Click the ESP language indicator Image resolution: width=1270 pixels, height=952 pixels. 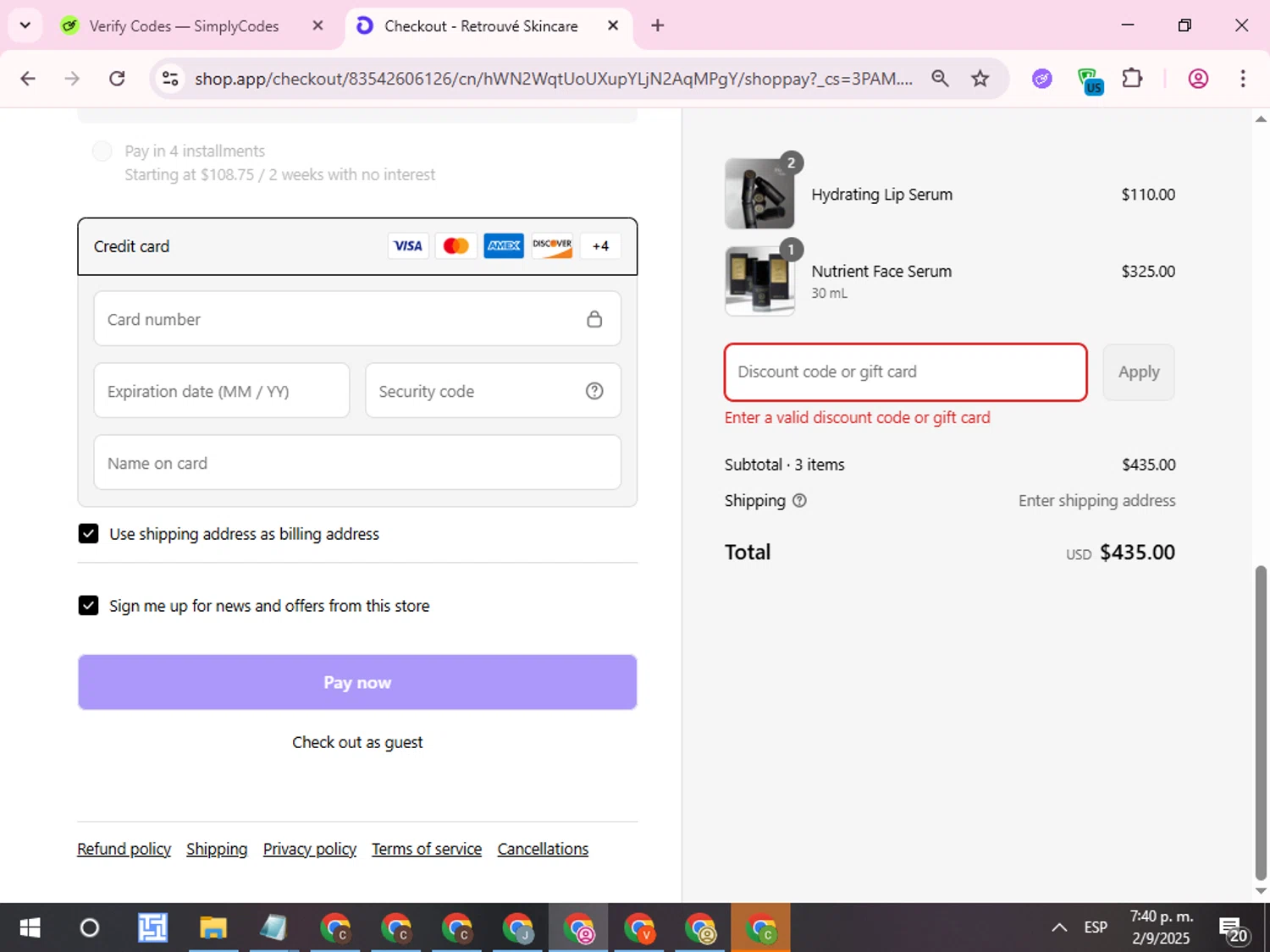click(1096, 928)
